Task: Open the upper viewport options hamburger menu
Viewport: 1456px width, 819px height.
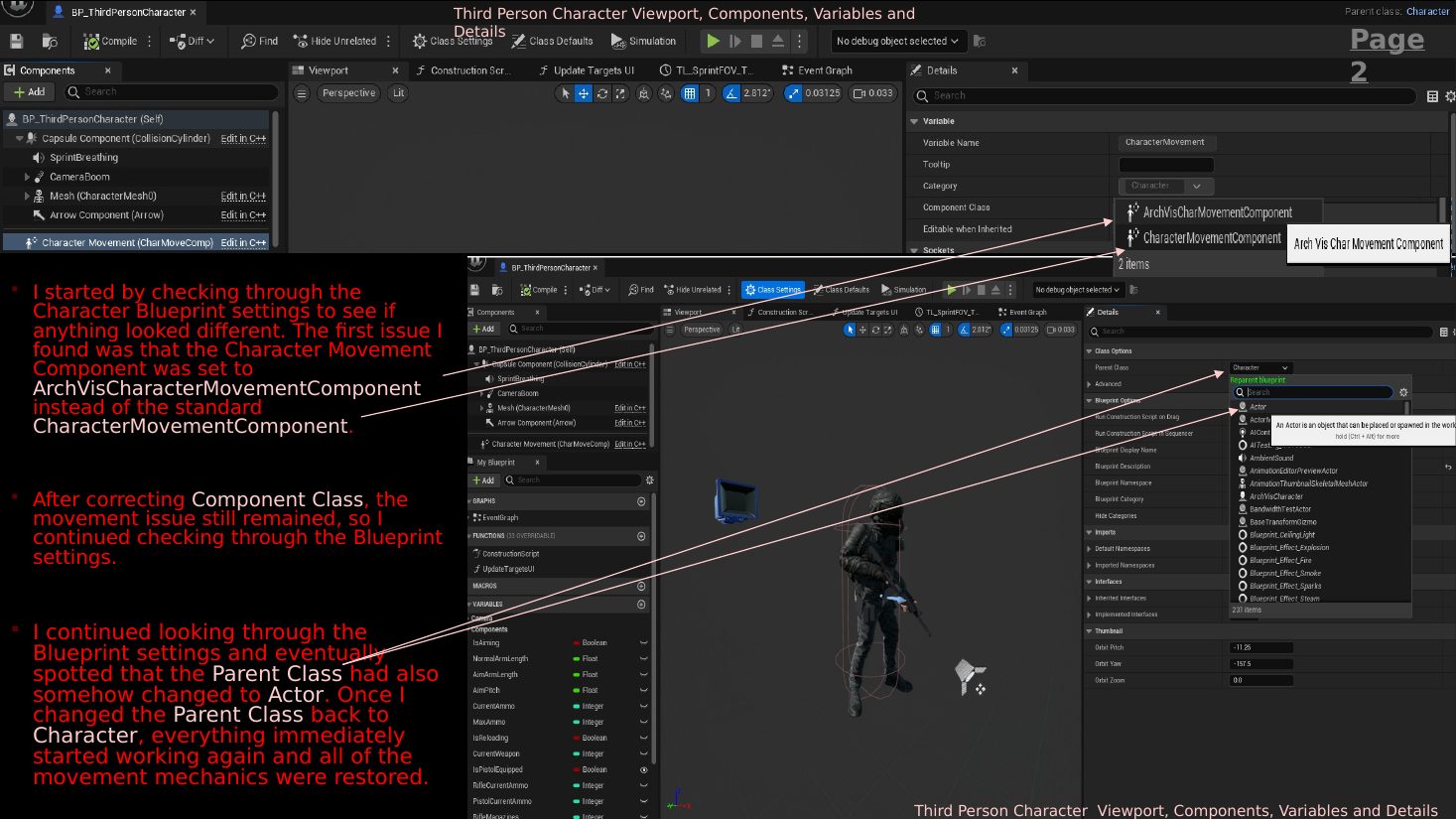Action: (302, 93)
